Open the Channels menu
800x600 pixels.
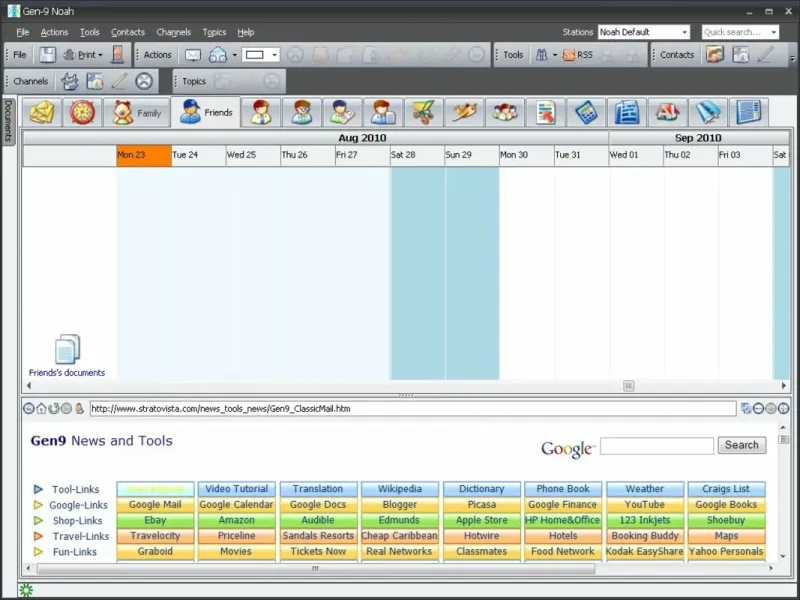tap(173, 32)
